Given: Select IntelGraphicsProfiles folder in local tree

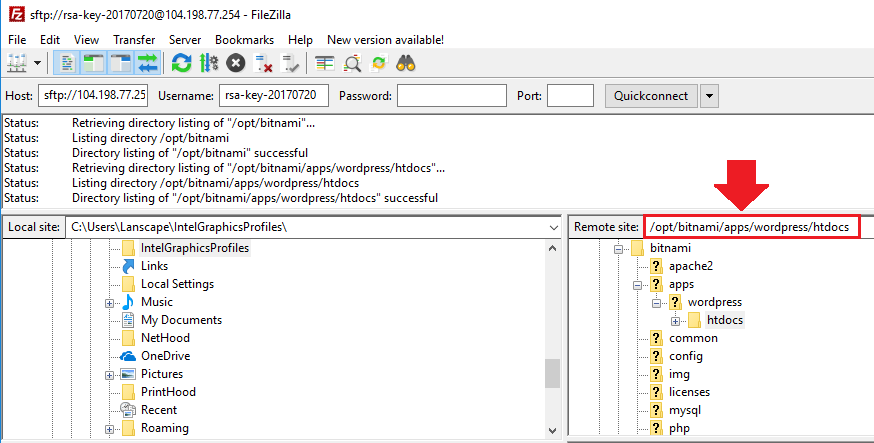Looking at the screenshot, I should pos(195,247).
